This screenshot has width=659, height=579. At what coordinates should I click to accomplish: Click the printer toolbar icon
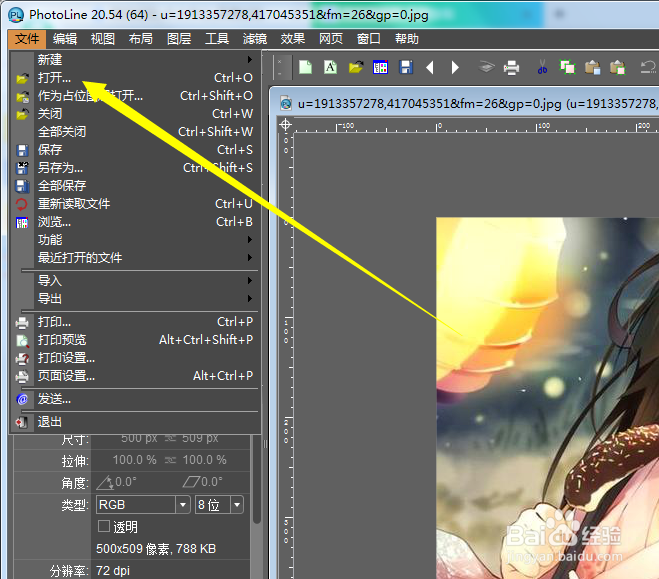tap(511, 67)
